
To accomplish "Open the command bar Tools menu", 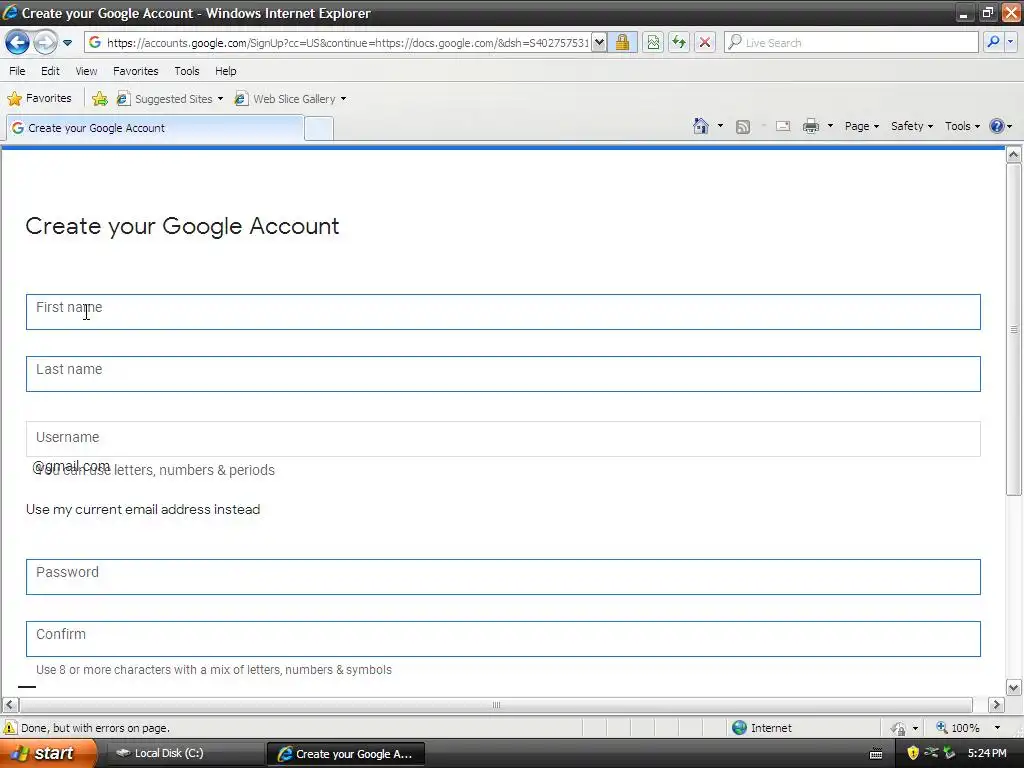I will 962,126.
